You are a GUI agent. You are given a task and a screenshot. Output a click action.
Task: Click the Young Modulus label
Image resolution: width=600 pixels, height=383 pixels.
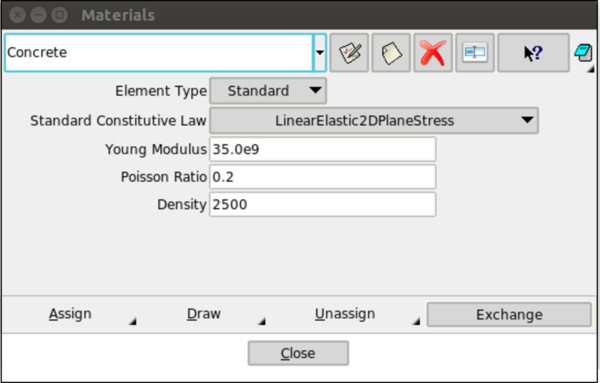point(156,149)
